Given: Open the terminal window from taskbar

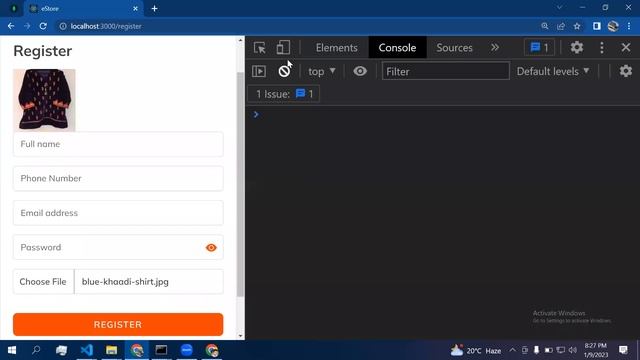Looking at the screenshot, I should 161,350.
